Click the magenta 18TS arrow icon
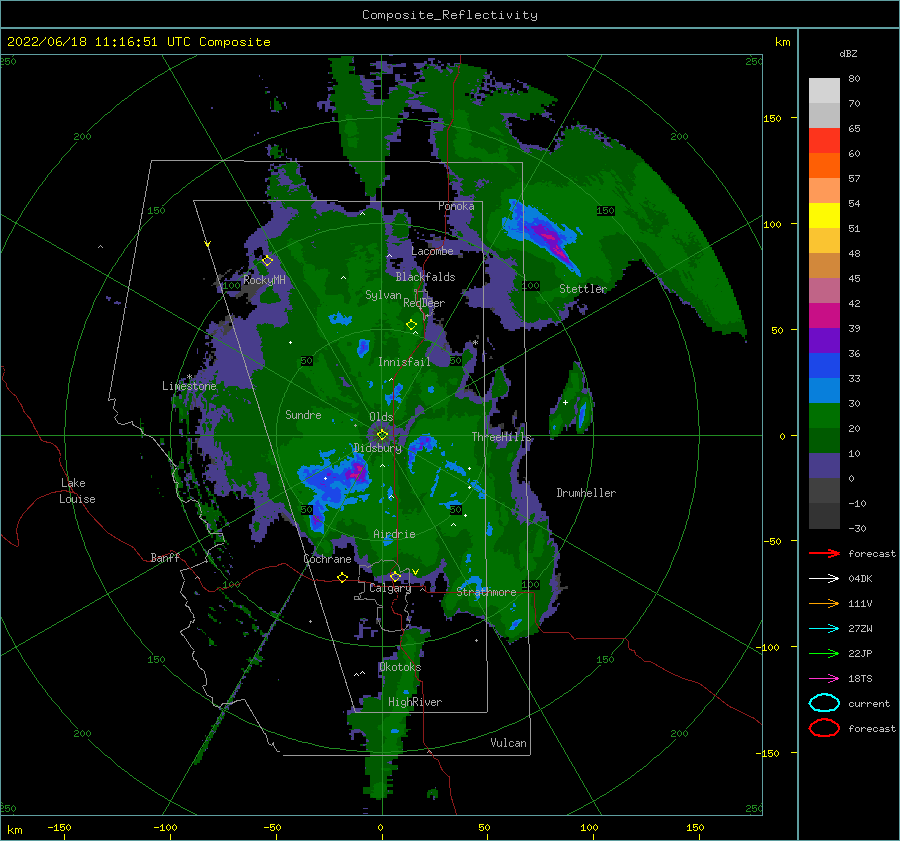The height and width of the screenshot is (841, 900). click(824, 678)
